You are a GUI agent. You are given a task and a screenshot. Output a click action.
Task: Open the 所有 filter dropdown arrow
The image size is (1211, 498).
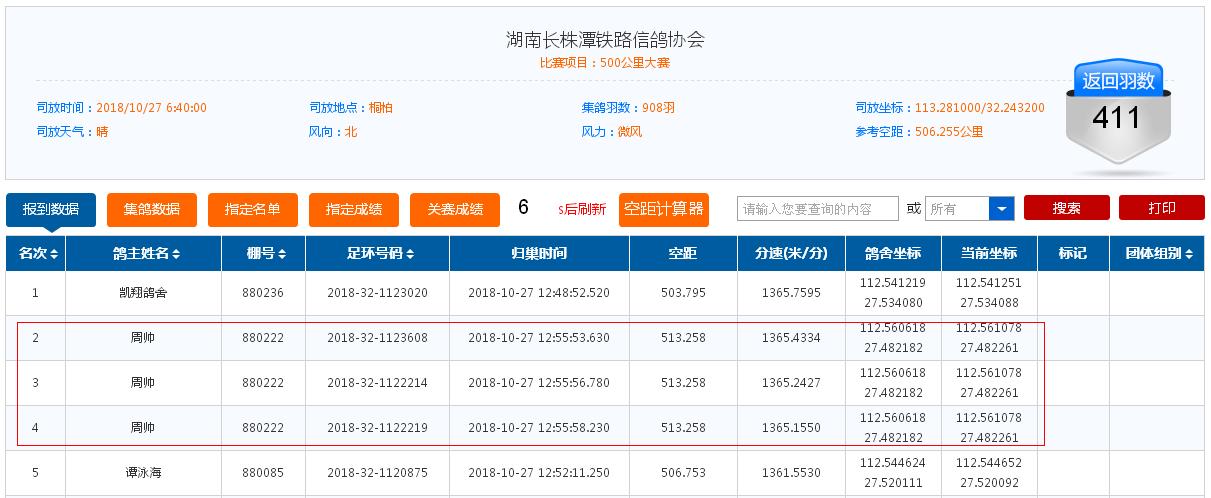1001,209
